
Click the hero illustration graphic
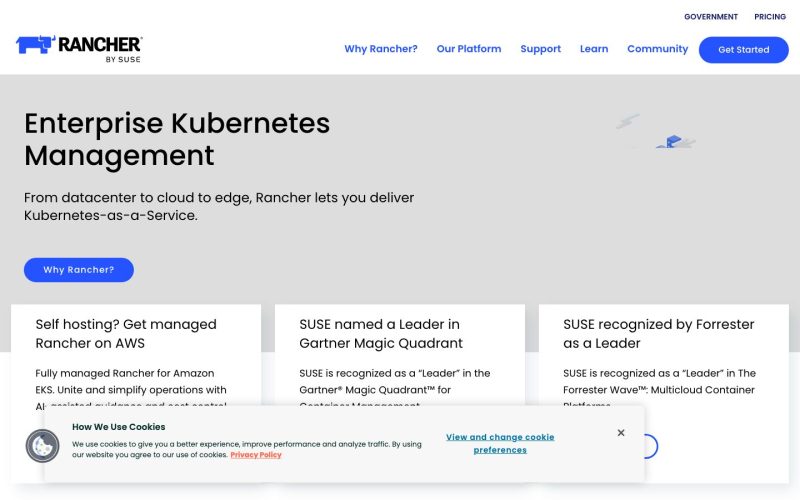coord(656,132)
